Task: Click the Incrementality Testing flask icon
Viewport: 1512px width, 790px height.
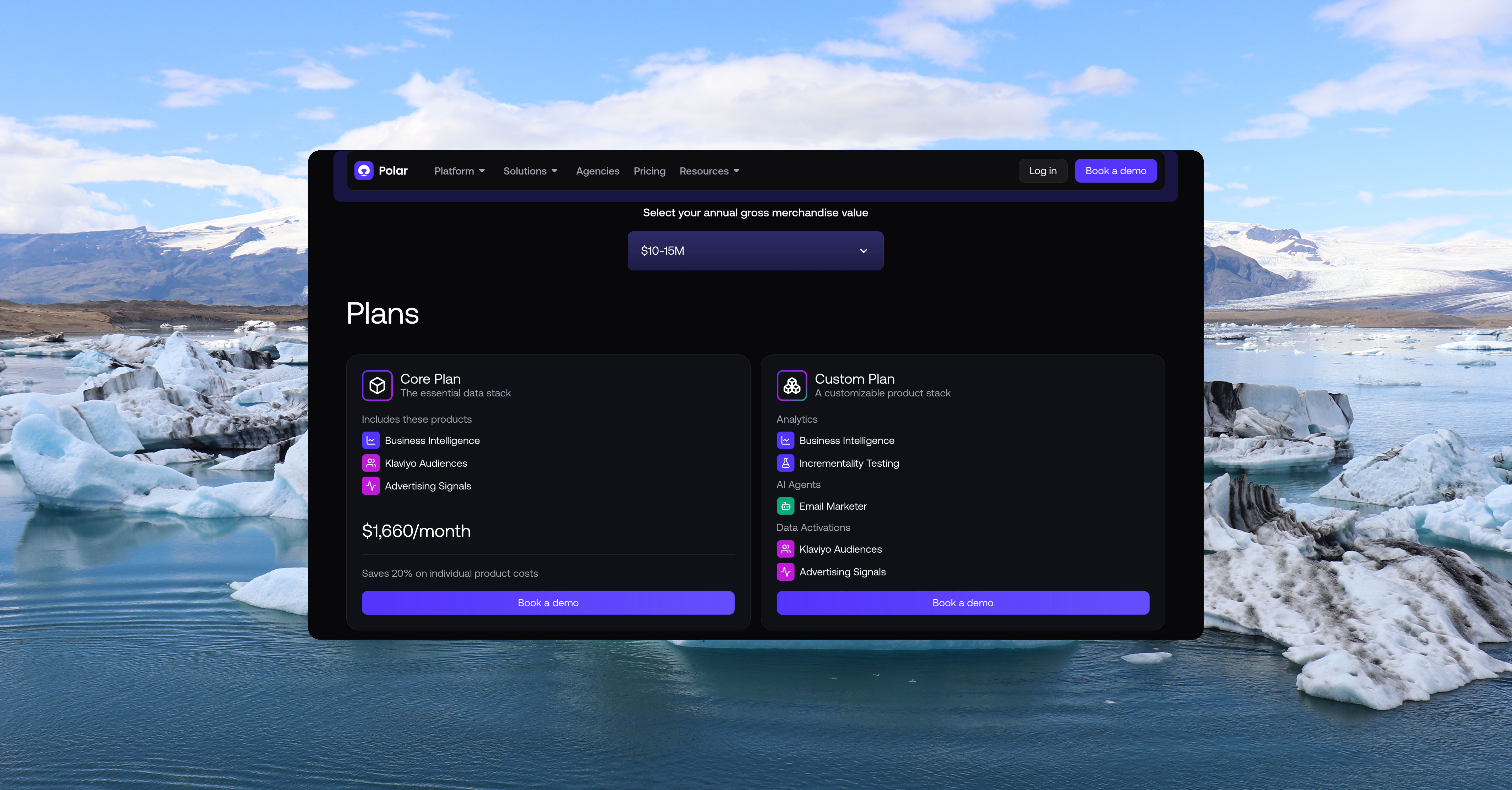Action: [x=785, y=463]
